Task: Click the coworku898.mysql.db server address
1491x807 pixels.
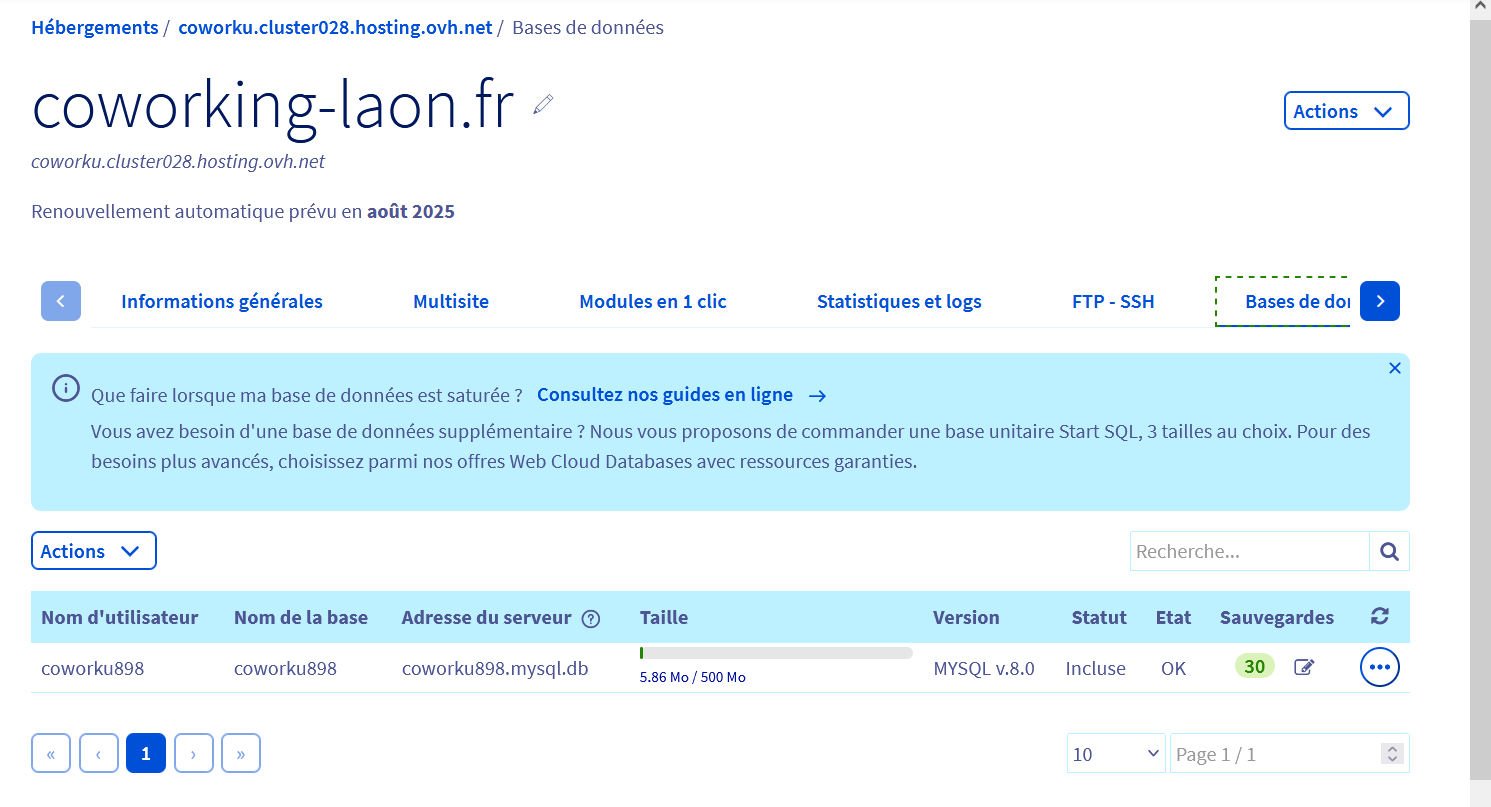Action: tap(495, 668)
